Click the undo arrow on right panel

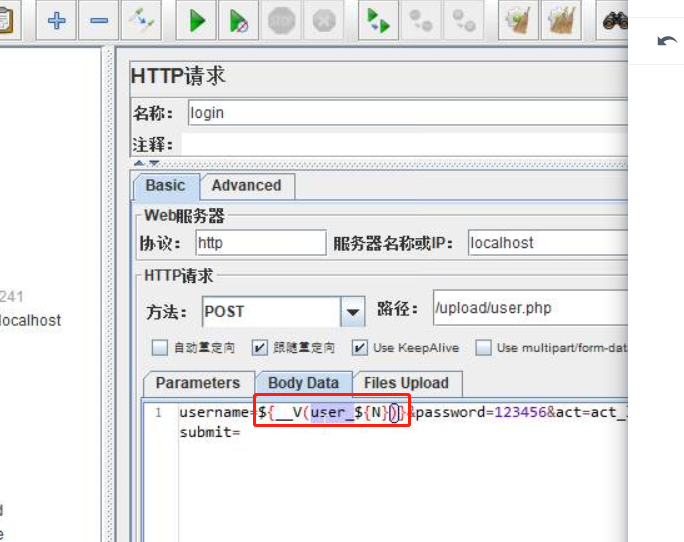click(x=667, y=41)
